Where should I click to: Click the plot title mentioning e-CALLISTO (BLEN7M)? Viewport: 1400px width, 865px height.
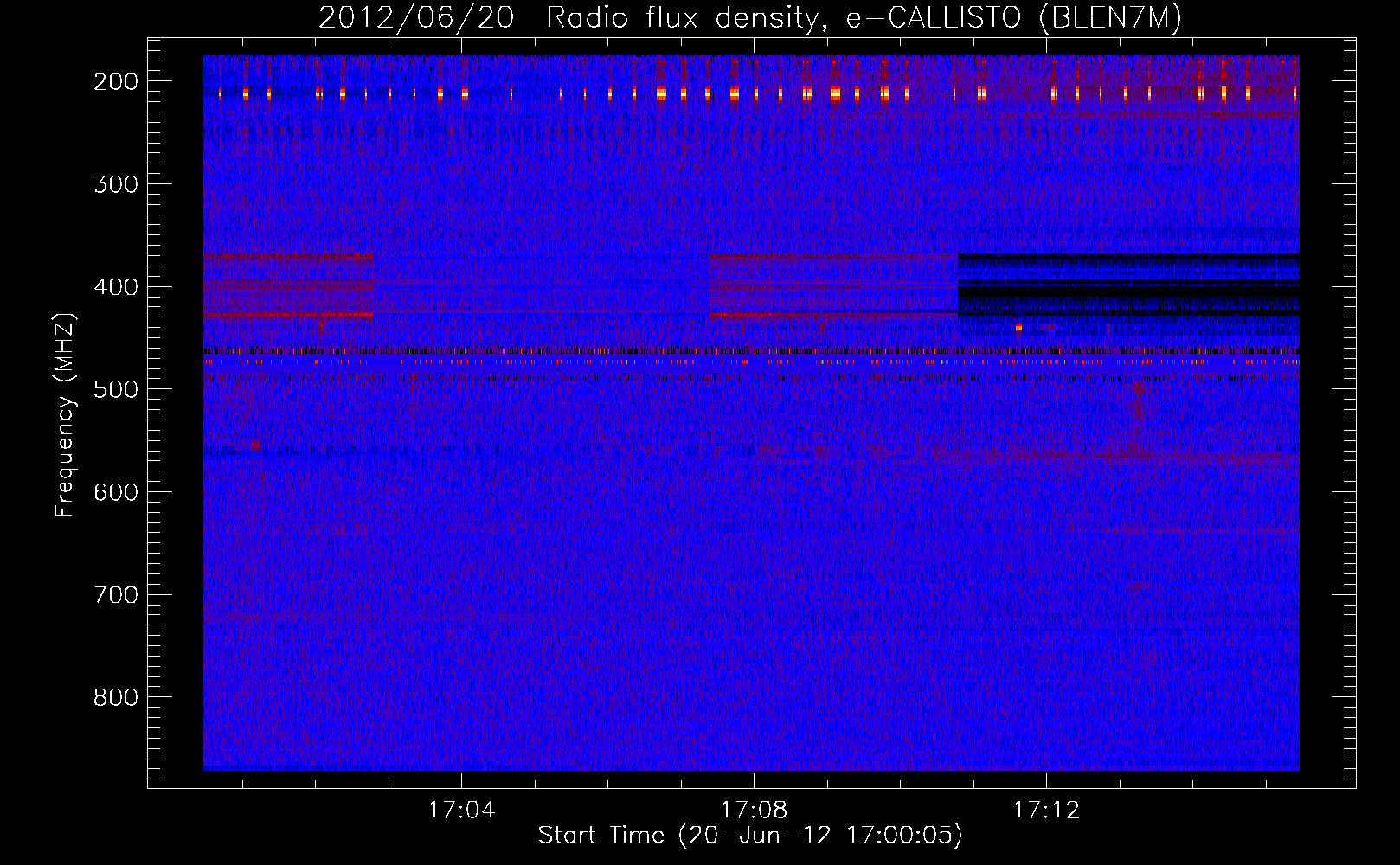click(750, 17)
